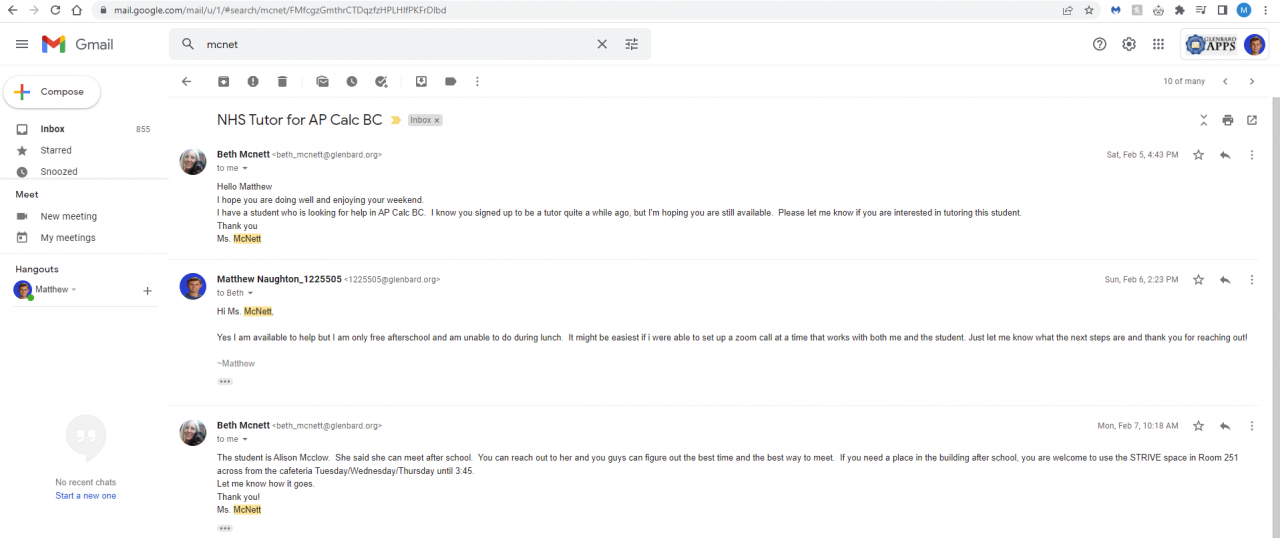
Task: Click the 'Start a new one' chat link
Action: (85, 496)
